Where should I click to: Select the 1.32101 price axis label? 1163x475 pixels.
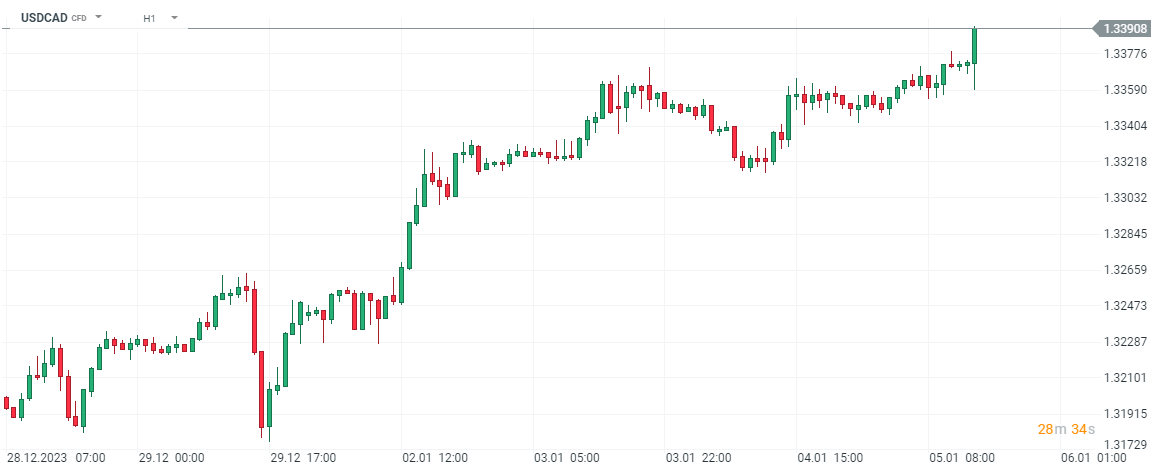coord(1125,377)
